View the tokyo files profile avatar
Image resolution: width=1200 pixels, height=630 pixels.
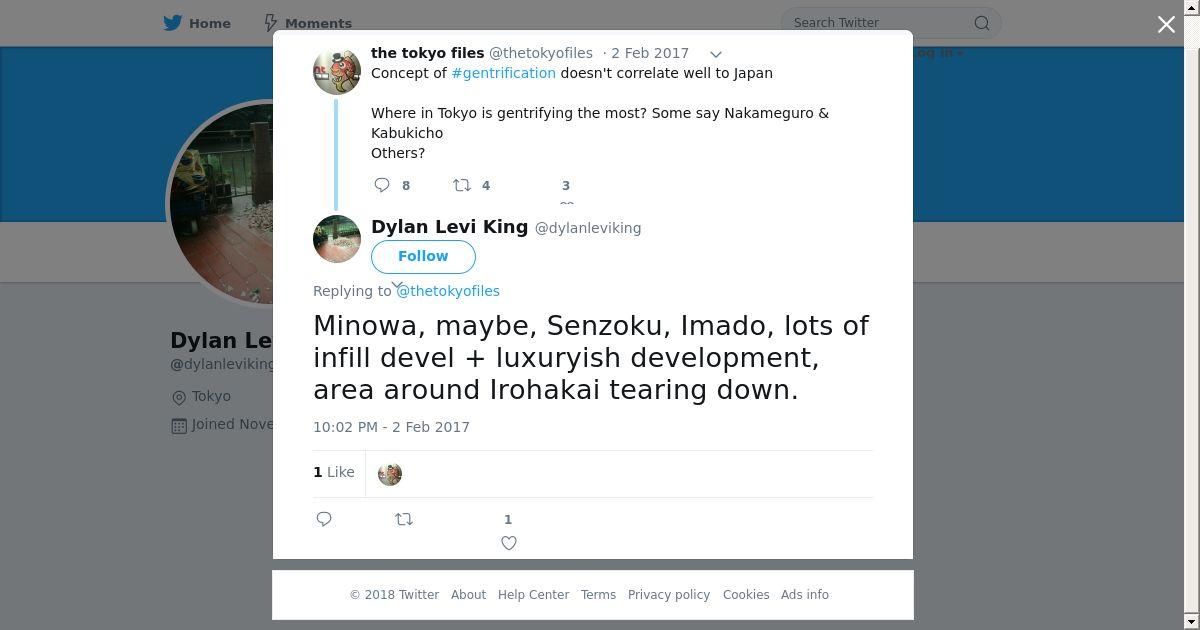337,71
